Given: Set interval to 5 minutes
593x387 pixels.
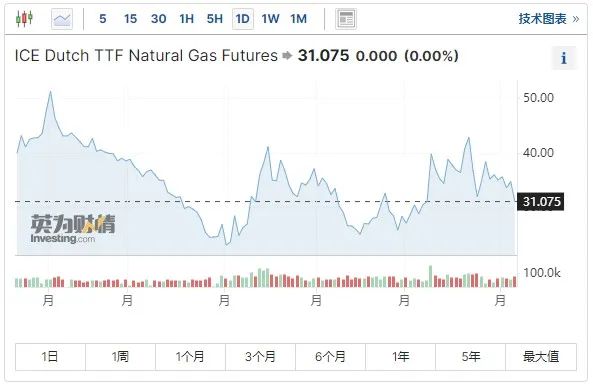Looking at the screenshot, I should click(102, 19).
